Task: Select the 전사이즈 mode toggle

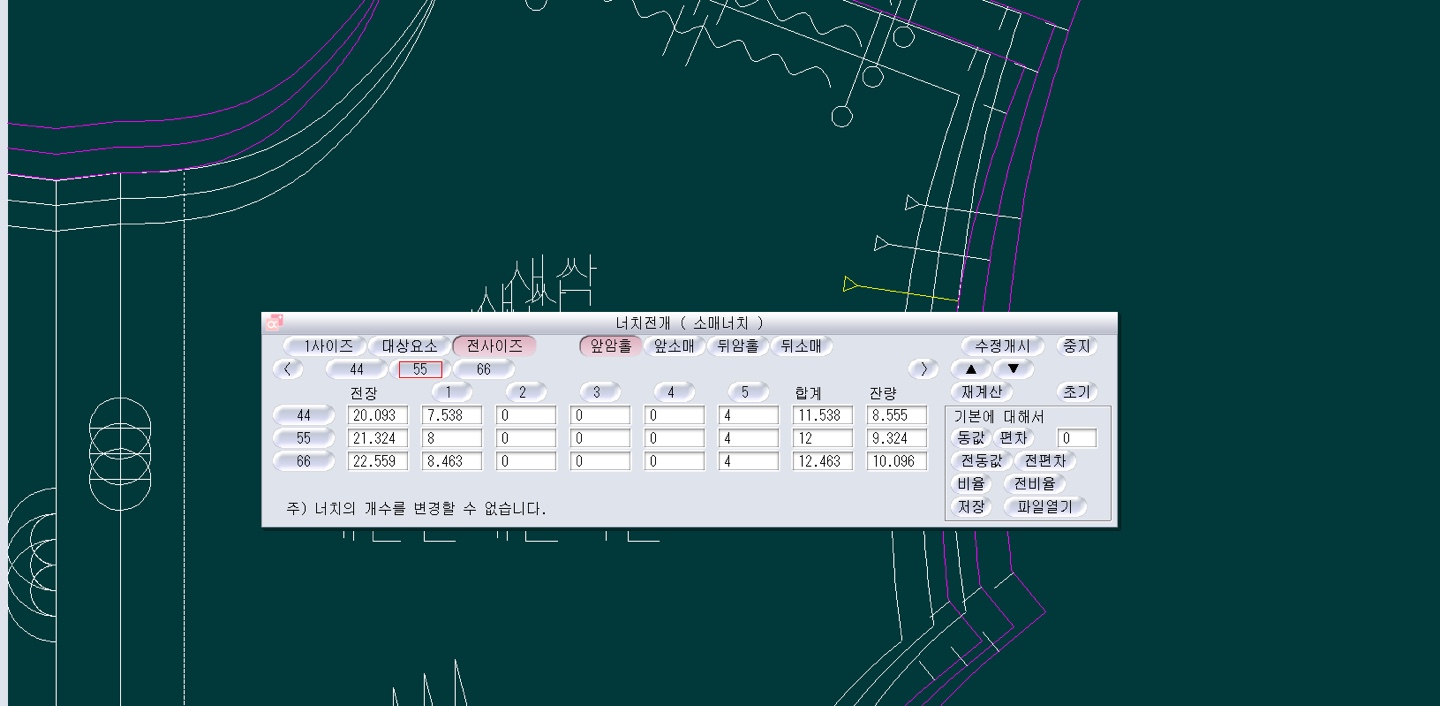Action: pos(494,346)
